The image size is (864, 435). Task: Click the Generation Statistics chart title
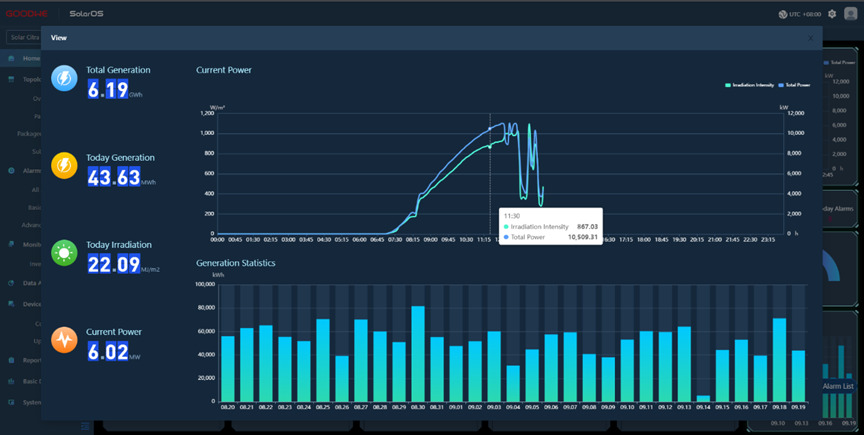[x=236, y=263]
